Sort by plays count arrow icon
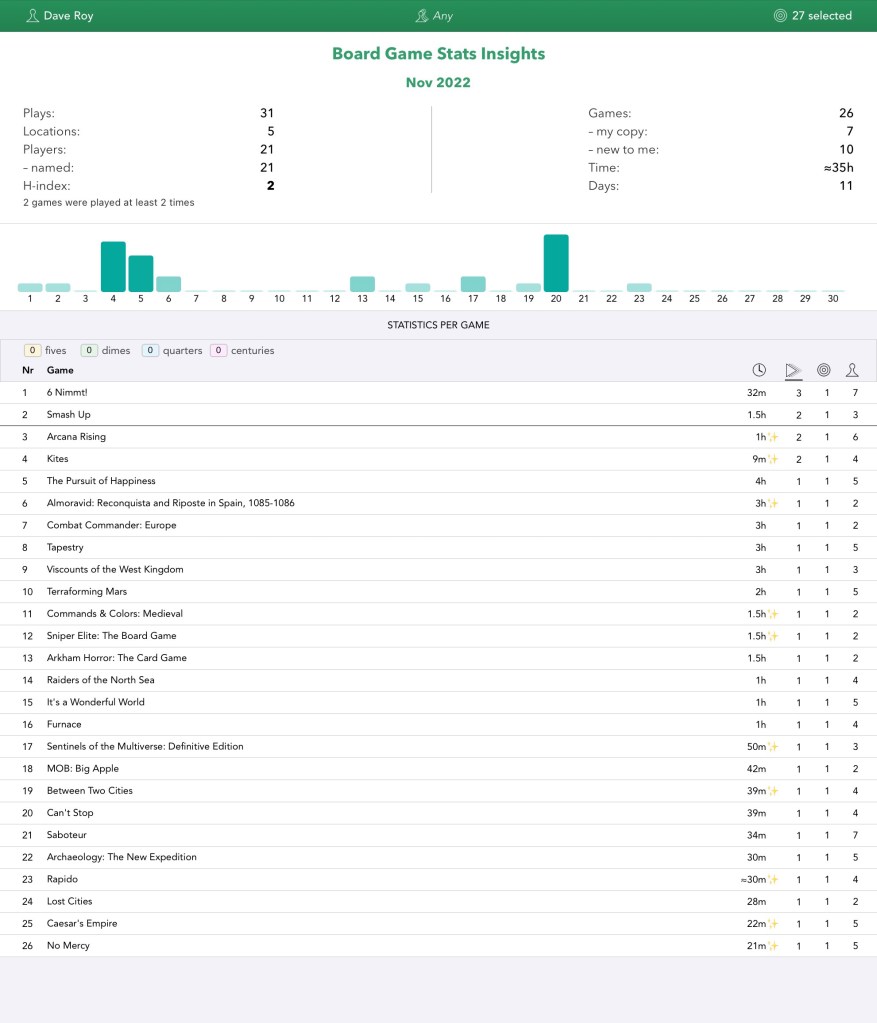877x1023 pixels. [x=793, y=370]
